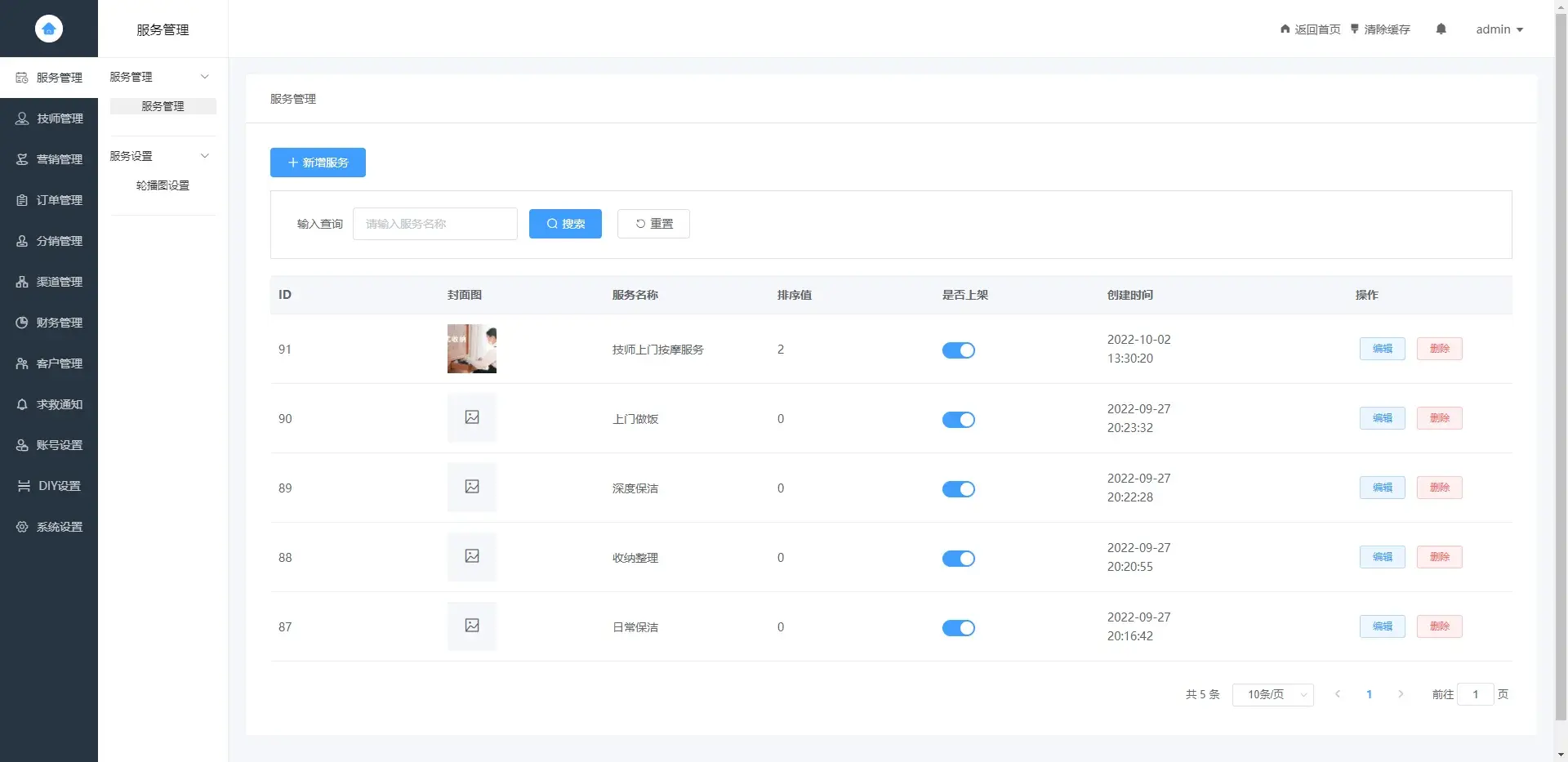Click 编辑 for 日常保洁 row
The width and height of the screenshot is (1568, 762).
point(1383,626)
